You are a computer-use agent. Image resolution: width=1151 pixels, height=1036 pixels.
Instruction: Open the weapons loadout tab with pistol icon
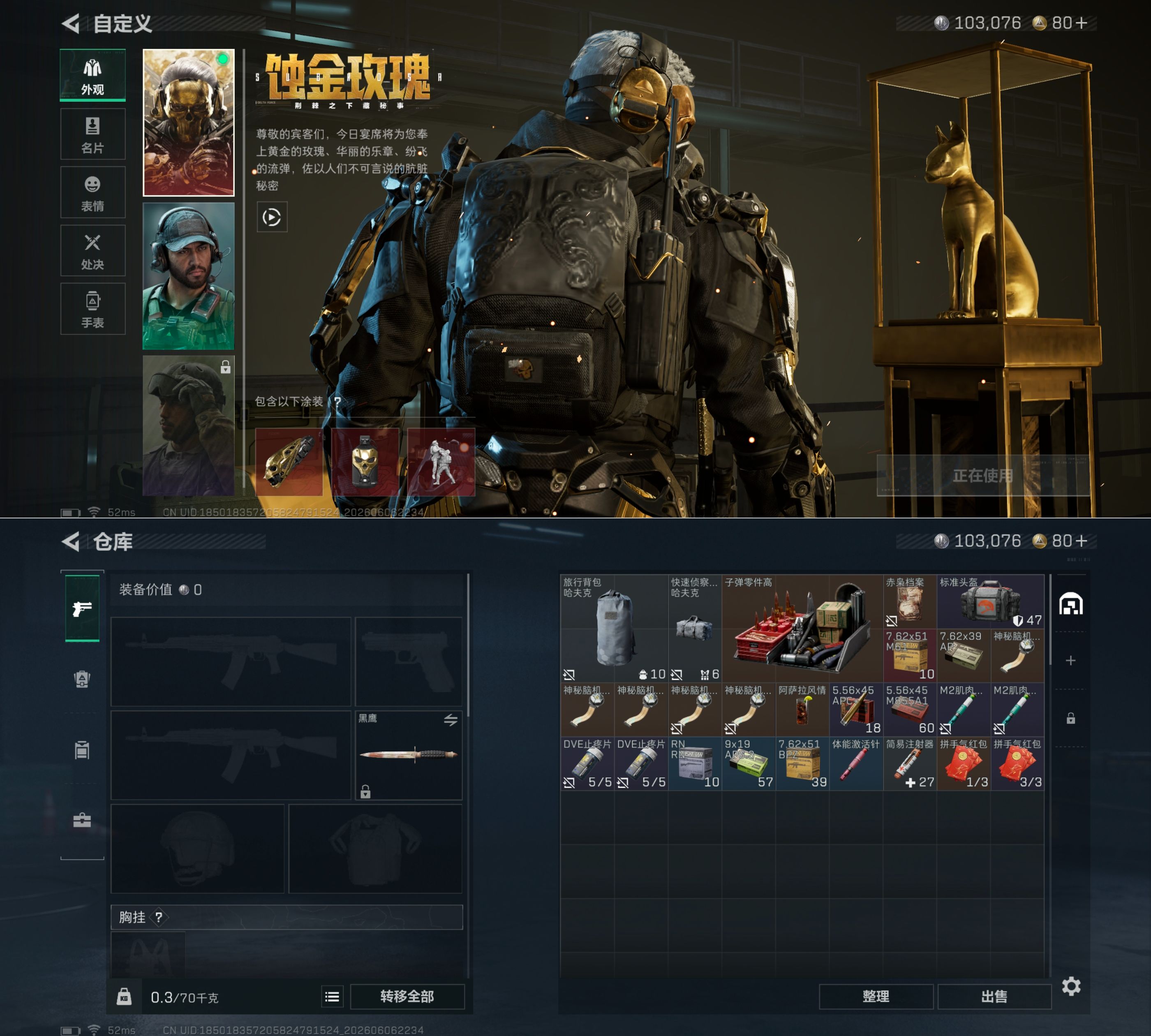[x=83, y=608]
